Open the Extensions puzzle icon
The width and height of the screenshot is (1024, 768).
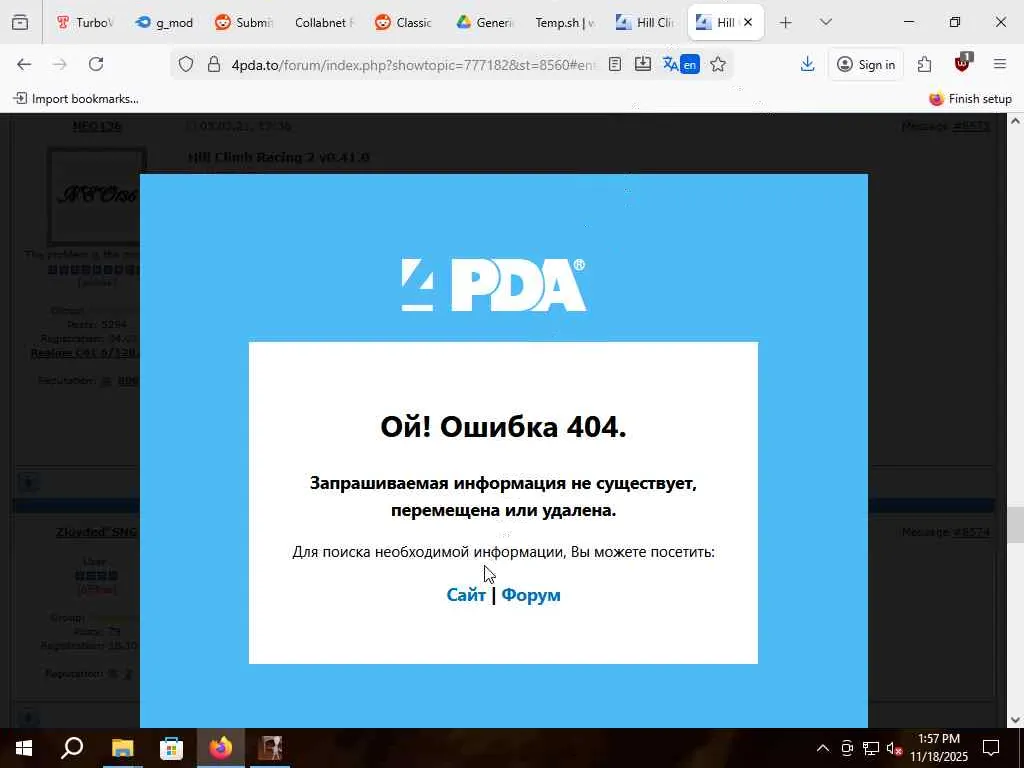click(924, 64)
